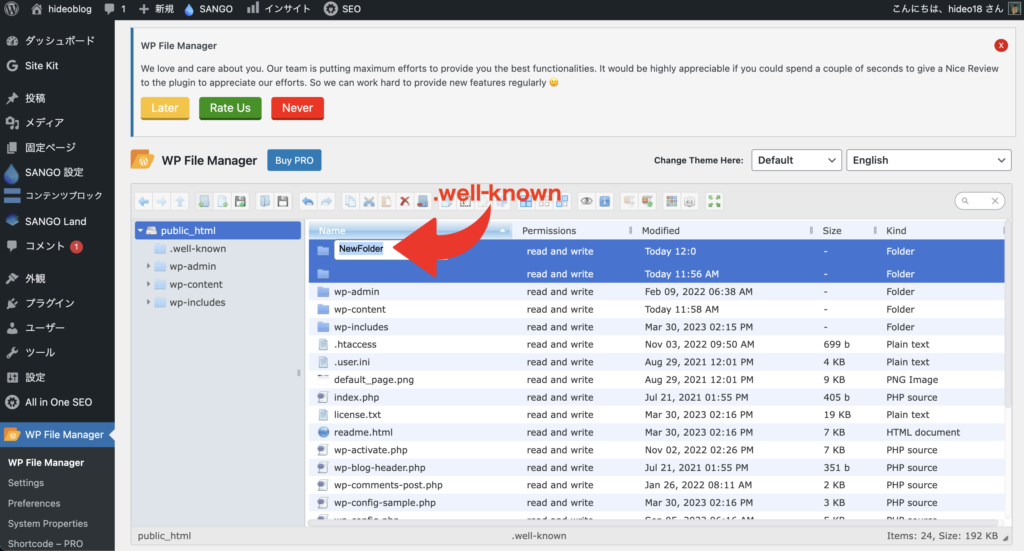Click the Preview eye icon
The height and width of the screenshot is (551, 1024).
coord(586,201)
